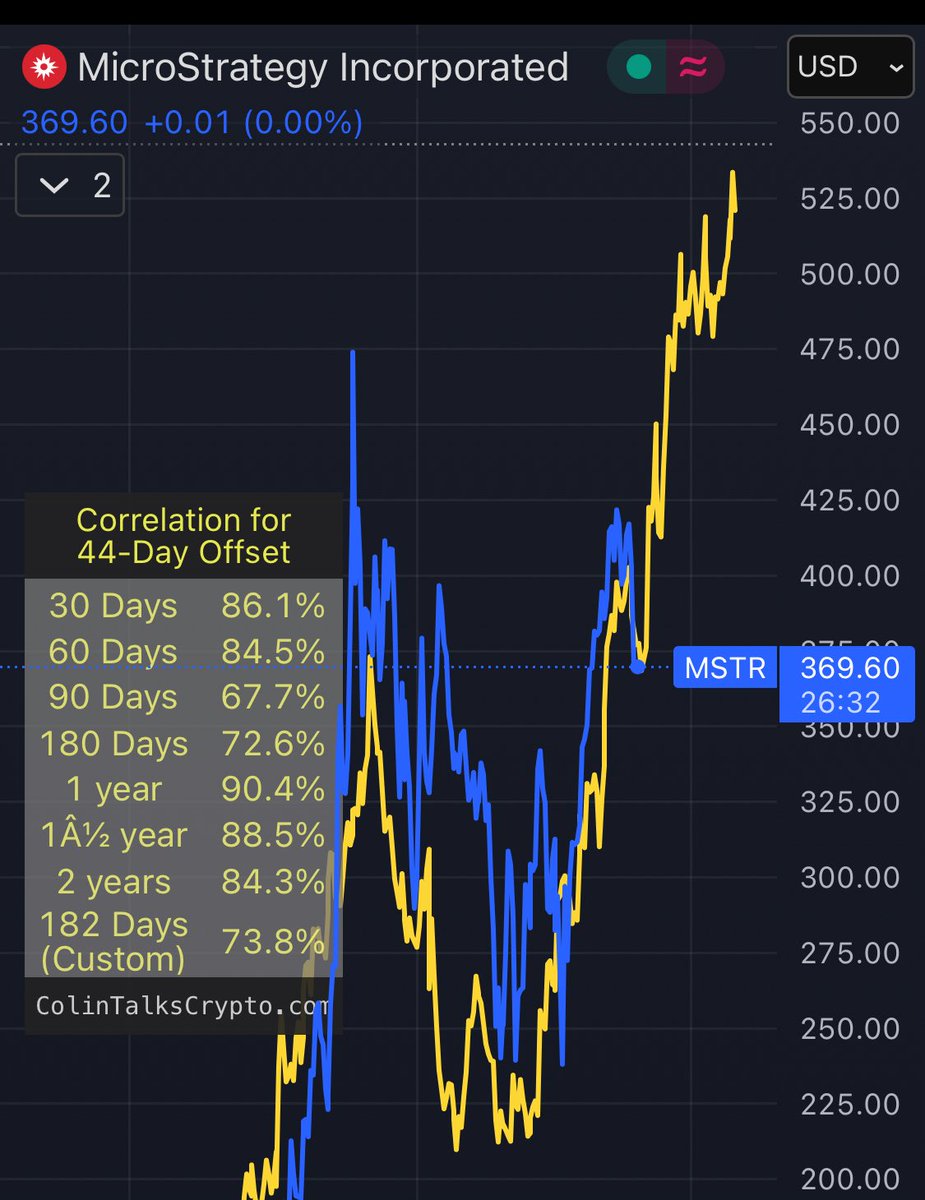The height and width of the screenshot is (1200, 925).
Task: Open the USD currency dropdown
Action: point(851,67)
